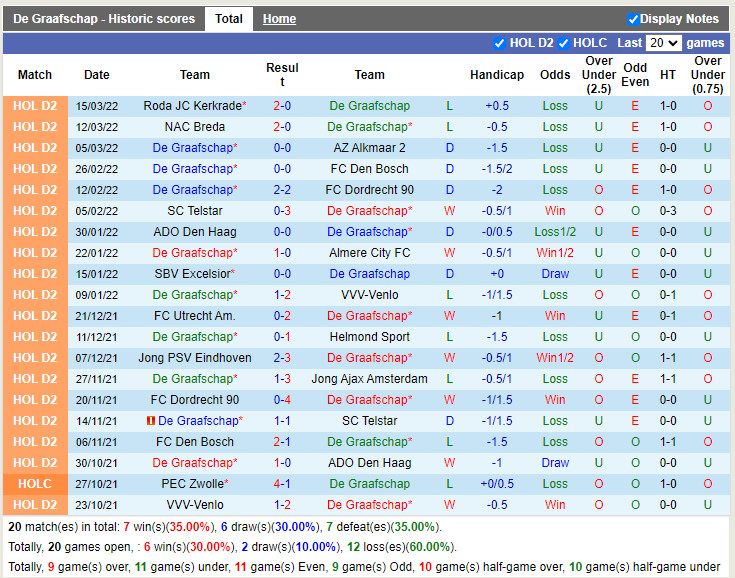
Task: Click FC Dordrecht 90 on 12/02/22 row
Action: coord(369,190)
